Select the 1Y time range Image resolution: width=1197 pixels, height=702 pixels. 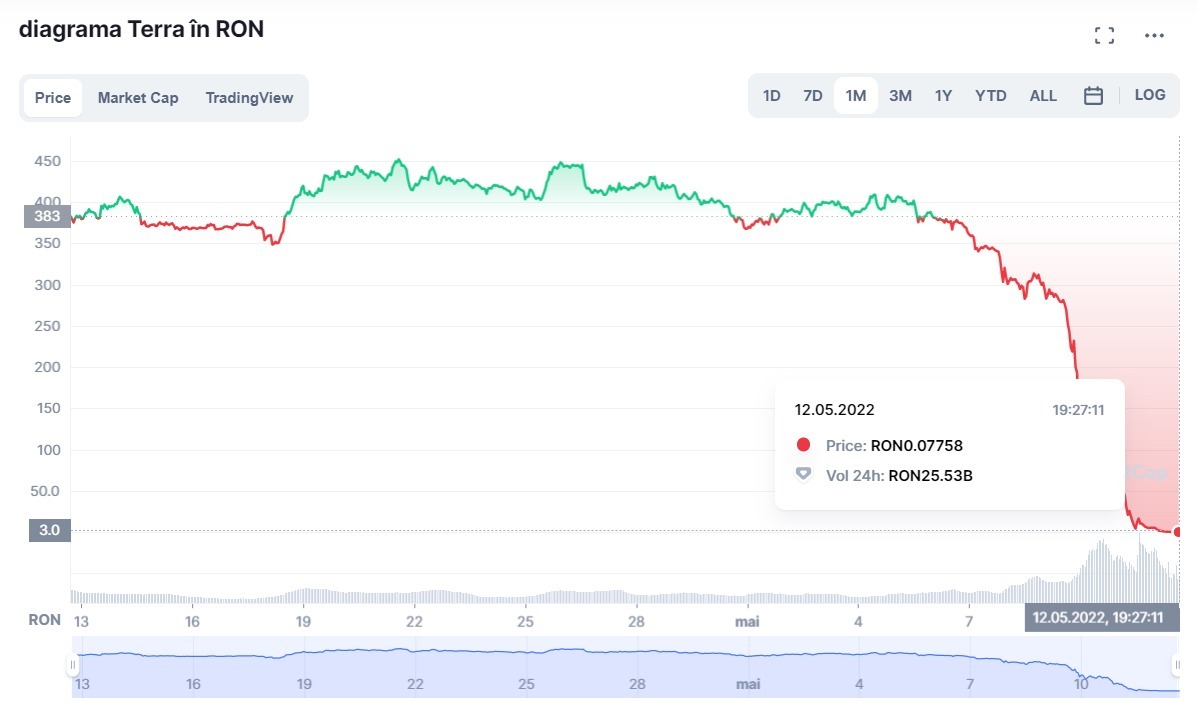coord(944,95)
